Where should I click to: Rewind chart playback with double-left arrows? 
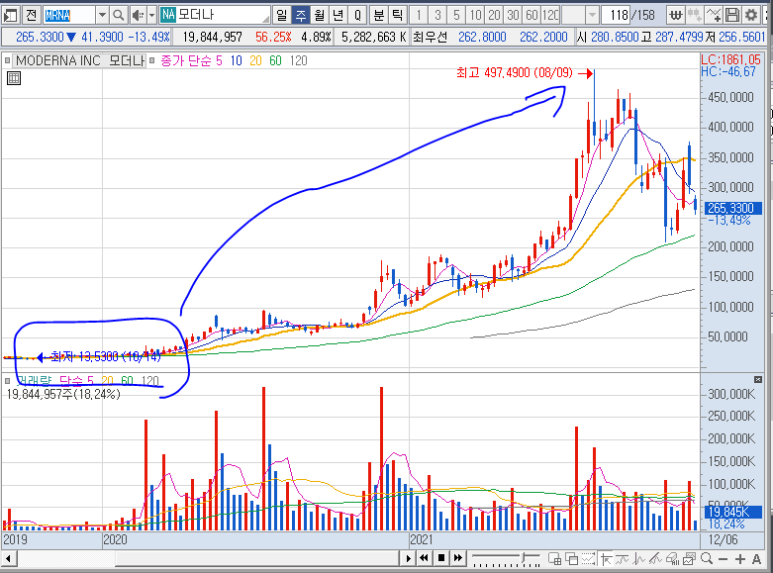tap(423, 558)
